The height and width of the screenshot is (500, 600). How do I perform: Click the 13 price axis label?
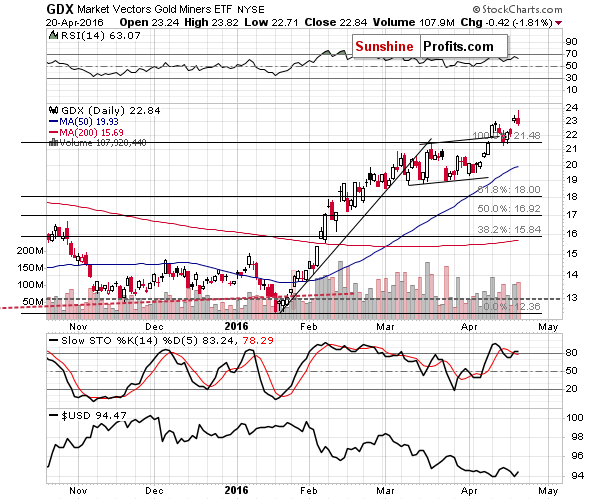pos(571,298)
